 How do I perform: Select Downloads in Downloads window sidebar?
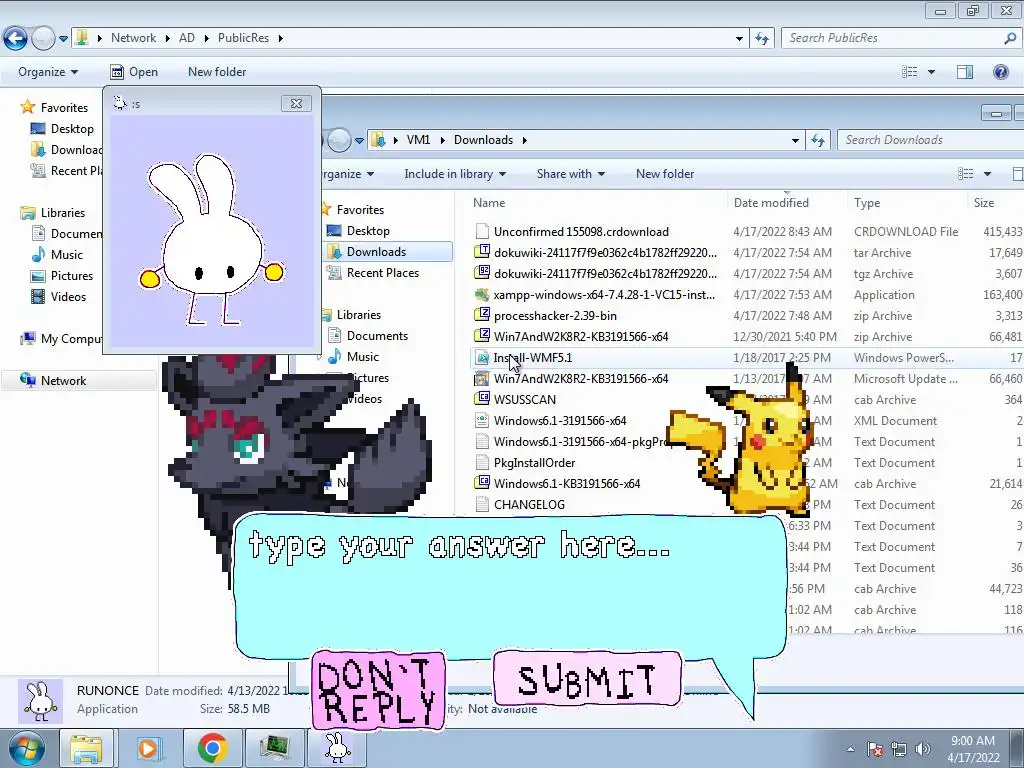[376, 252]
